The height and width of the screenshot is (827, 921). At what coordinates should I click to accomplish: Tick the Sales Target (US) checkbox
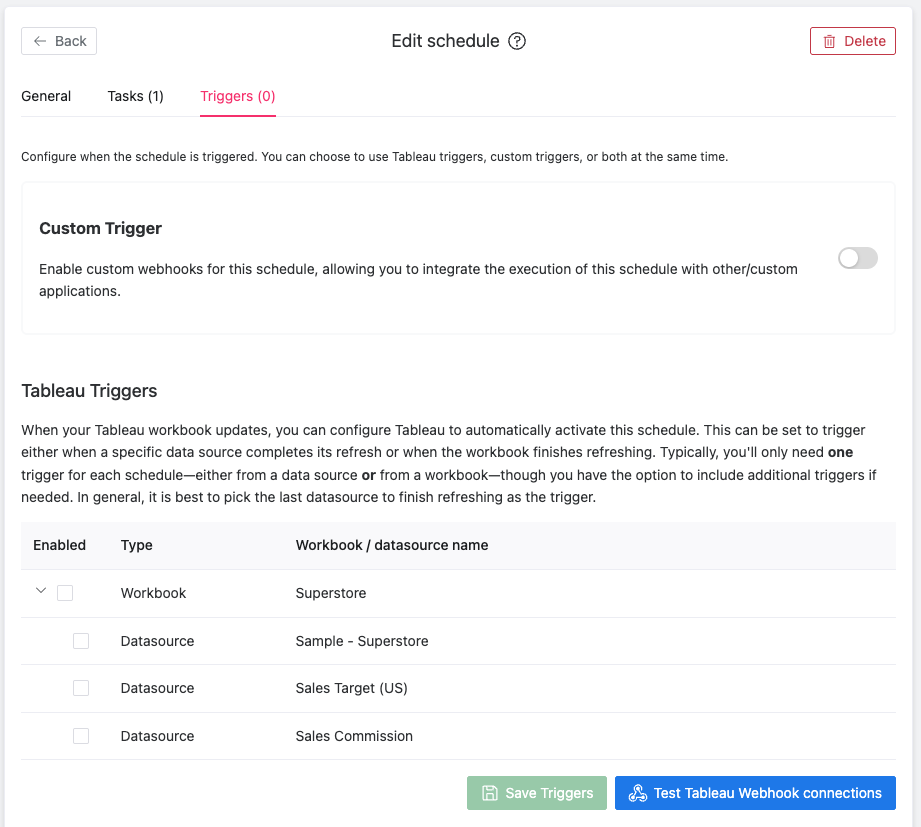pyautogui.click(x=81, y=688)
